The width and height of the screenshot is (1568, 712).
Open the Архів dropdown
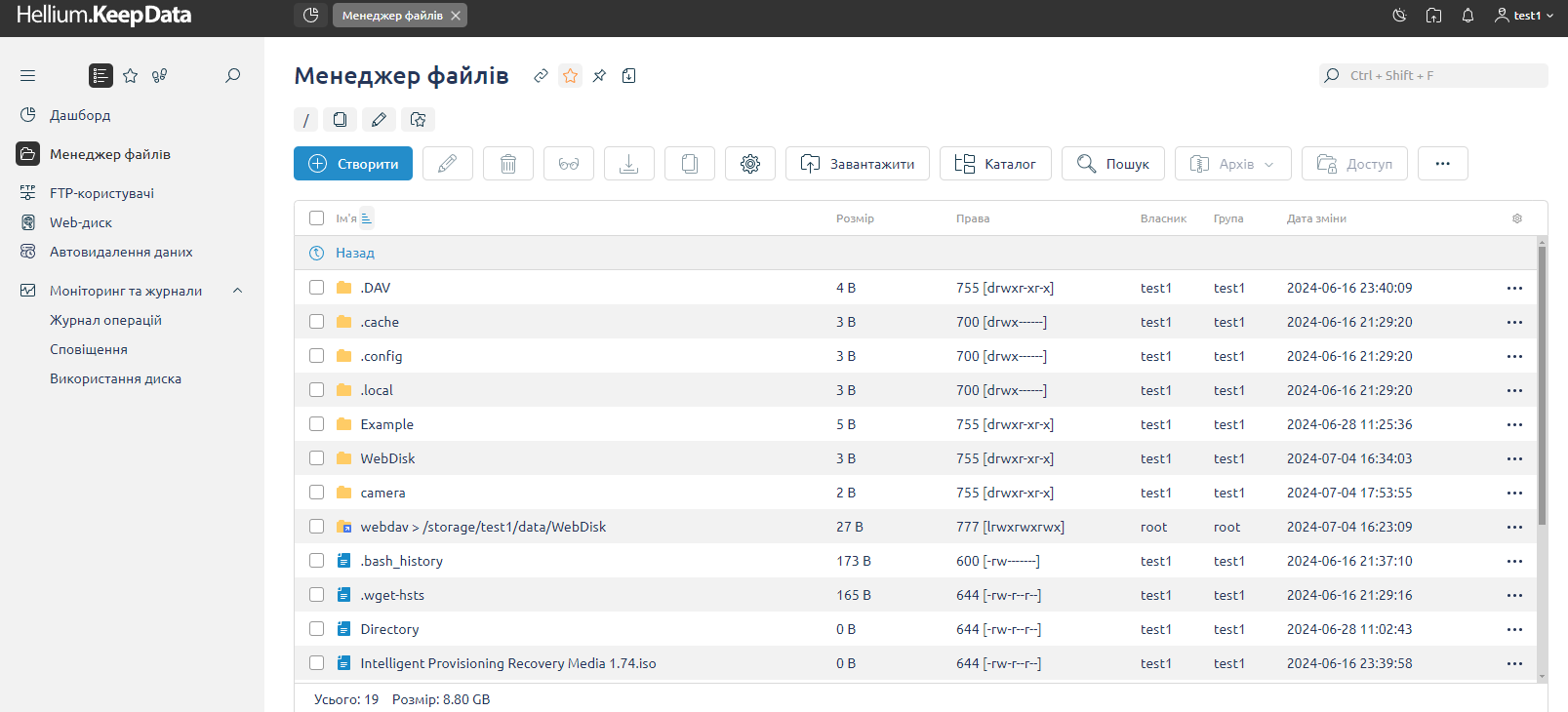1233,164
